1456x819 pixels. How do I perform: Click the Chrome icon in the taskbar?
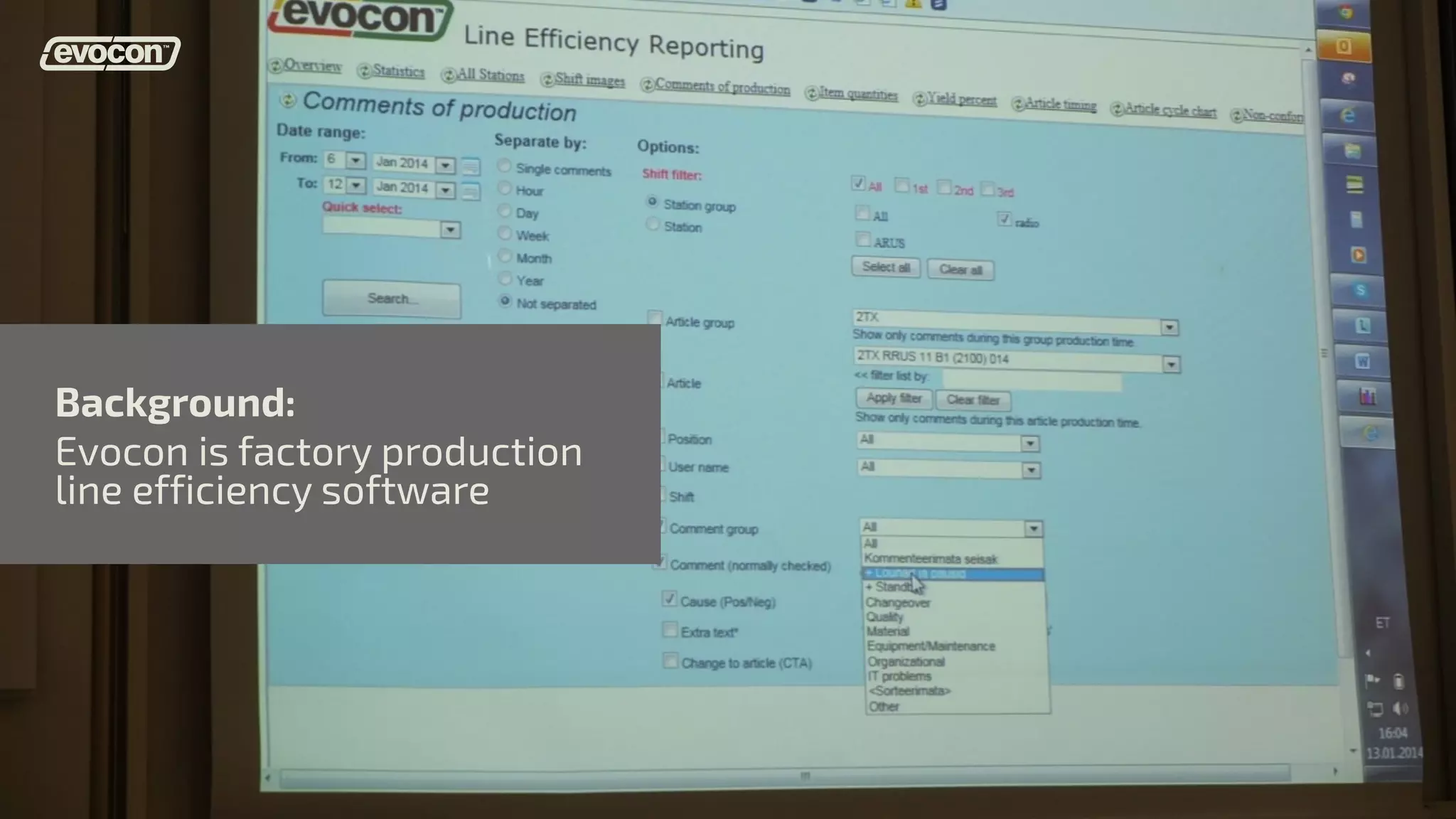click(x=1345, y=12)
